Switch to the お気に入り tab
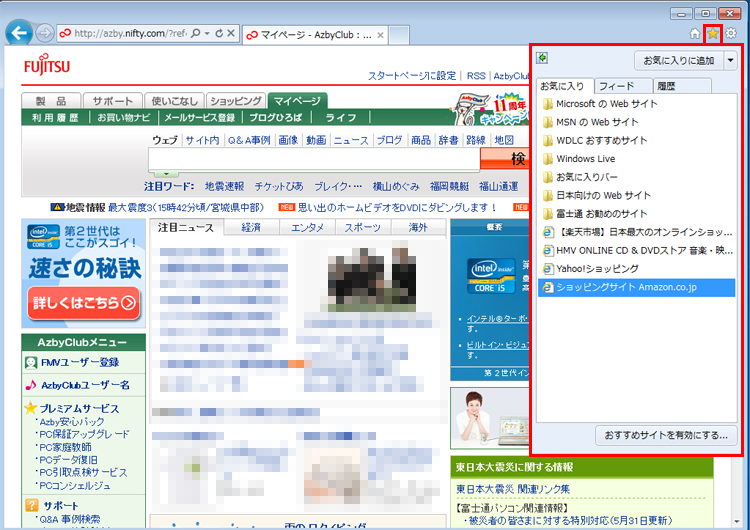The image size is (750, 530). point(564,86)
